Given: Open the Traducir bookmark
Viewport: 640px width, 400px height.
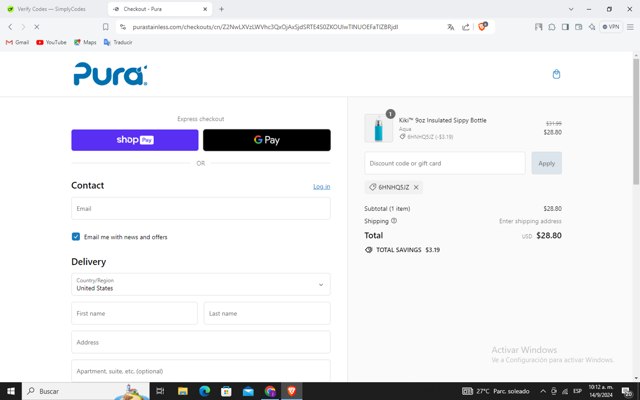Looking at the screenshot, I should tap(118, 42).
